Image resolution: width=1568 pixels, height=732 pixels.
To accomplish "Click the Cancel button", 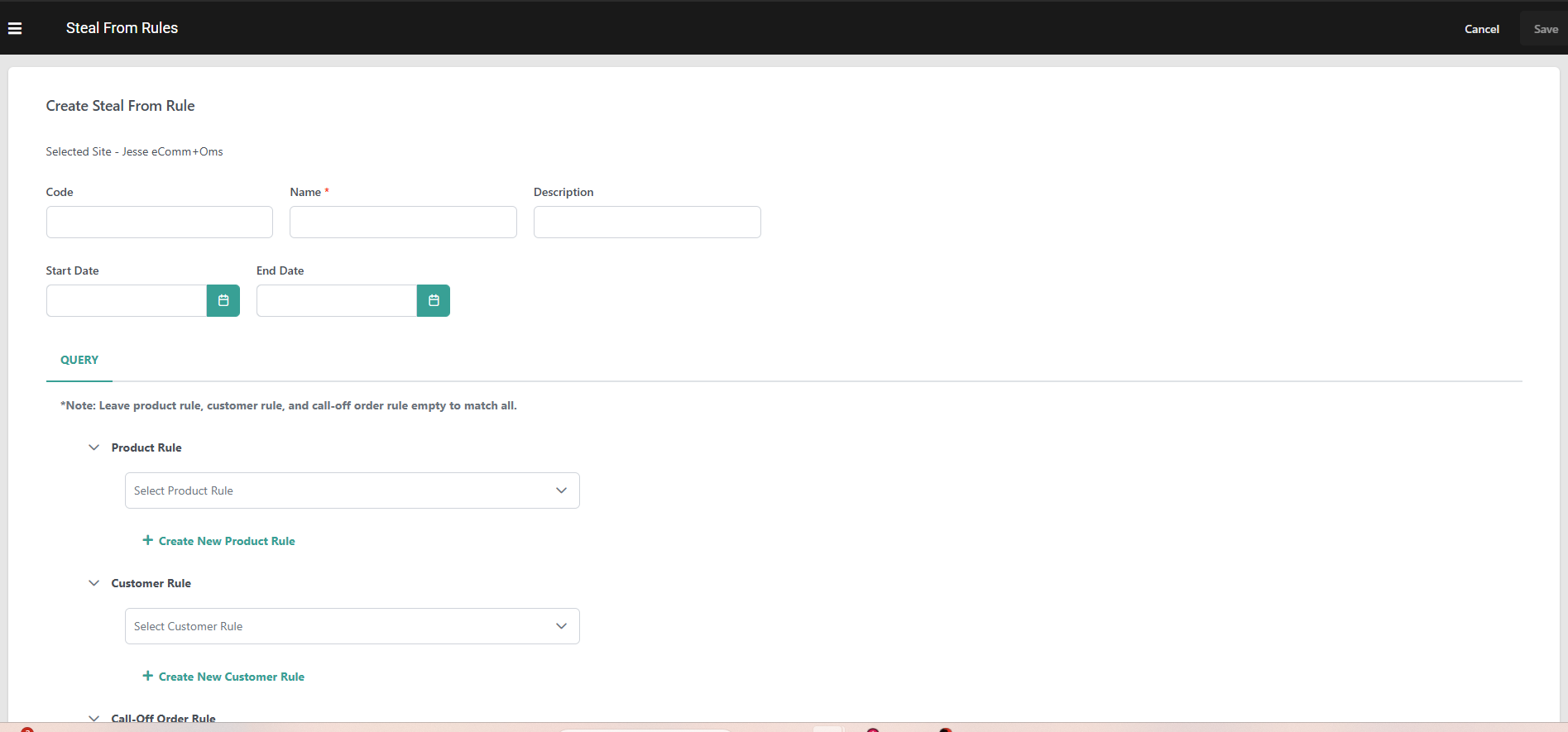I will click(1482, 29).
